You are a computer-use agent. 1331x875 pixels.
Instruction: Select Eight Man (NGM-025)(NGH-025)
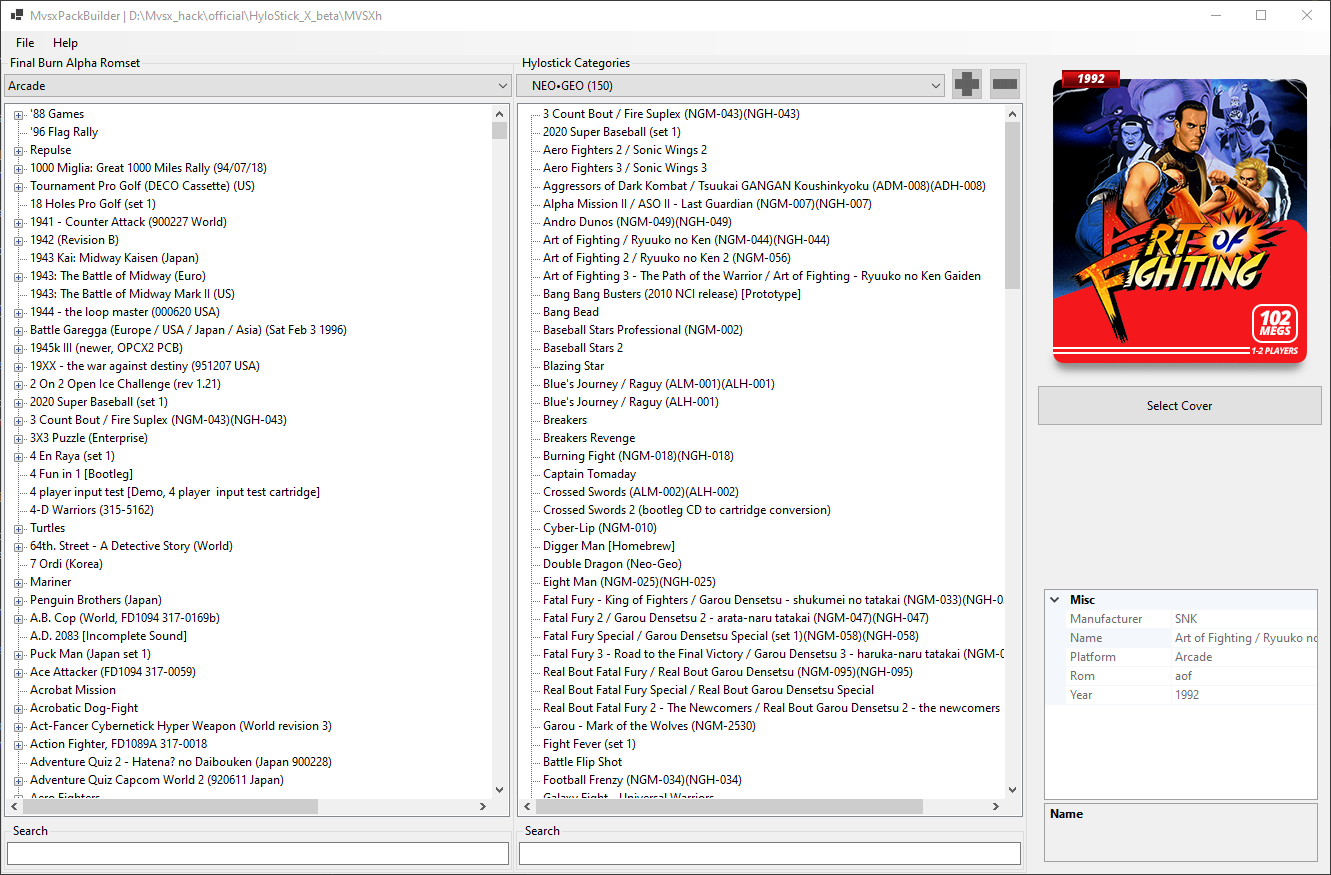[x=629, y=582]
